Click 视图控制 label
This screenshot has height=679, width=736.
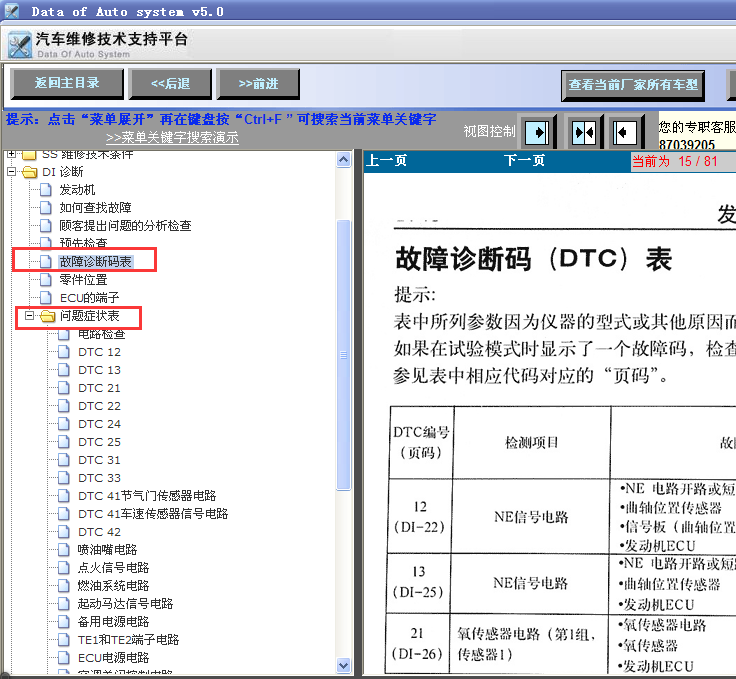pyautogui.click(x=489, y=131)
